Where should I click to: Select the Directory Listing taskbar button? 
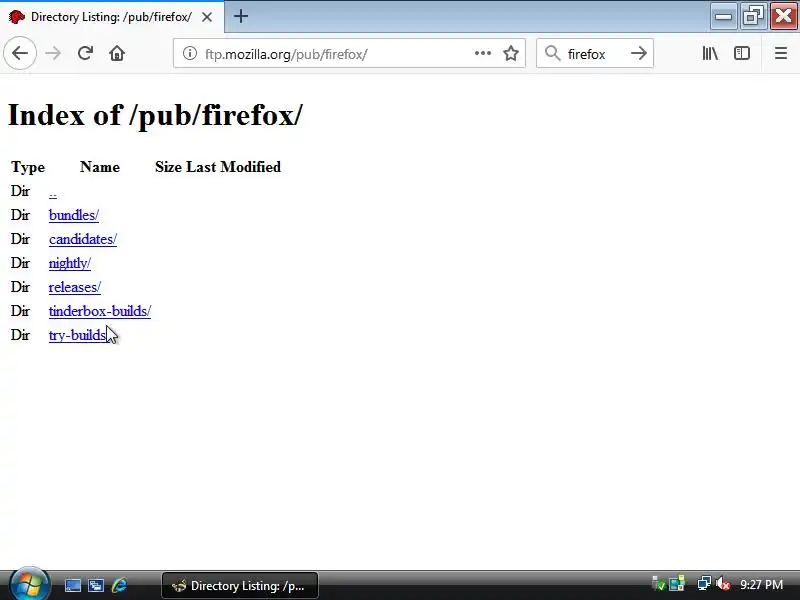click(239, 585)
